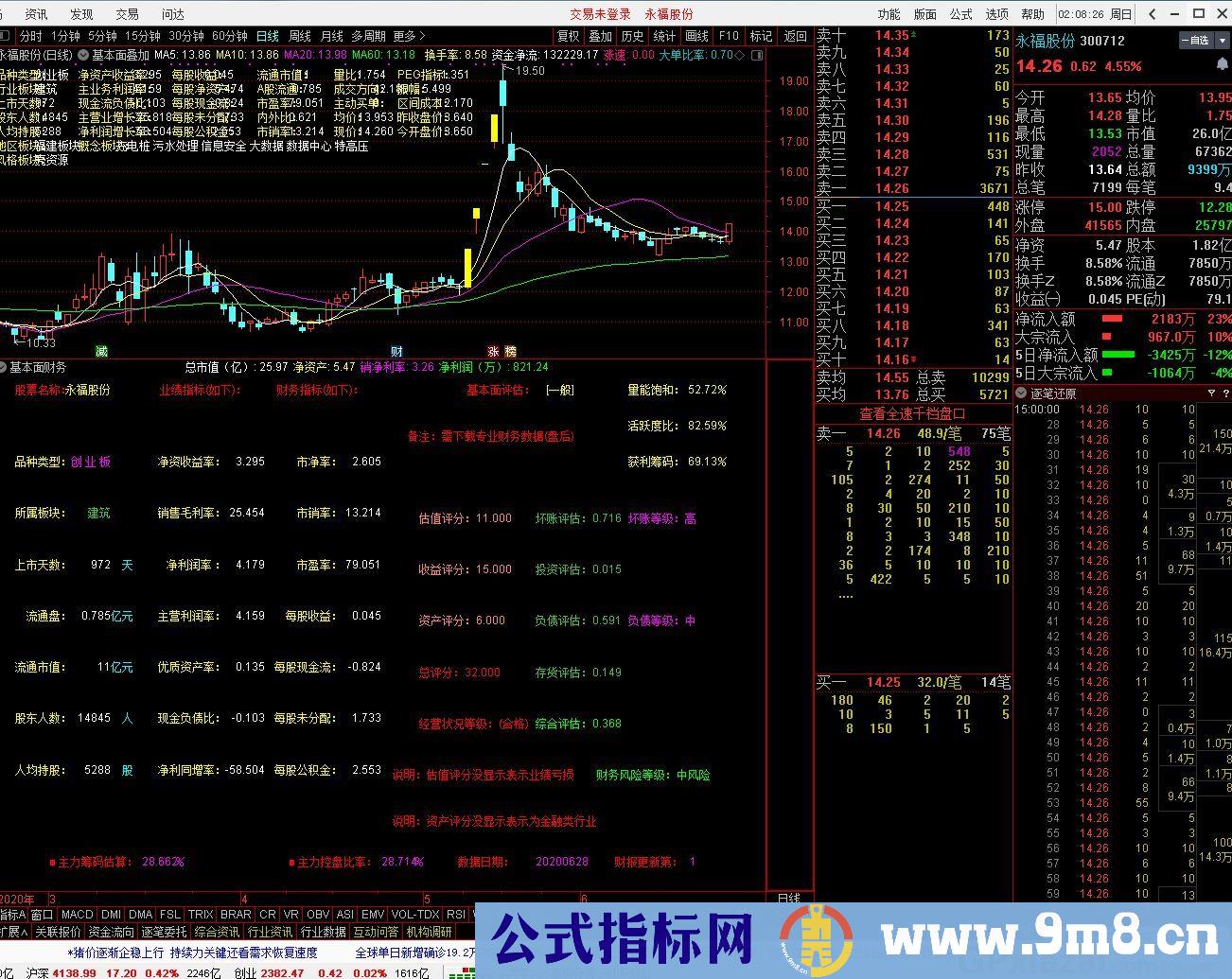Open the 功能 menu

coord(889,14)
